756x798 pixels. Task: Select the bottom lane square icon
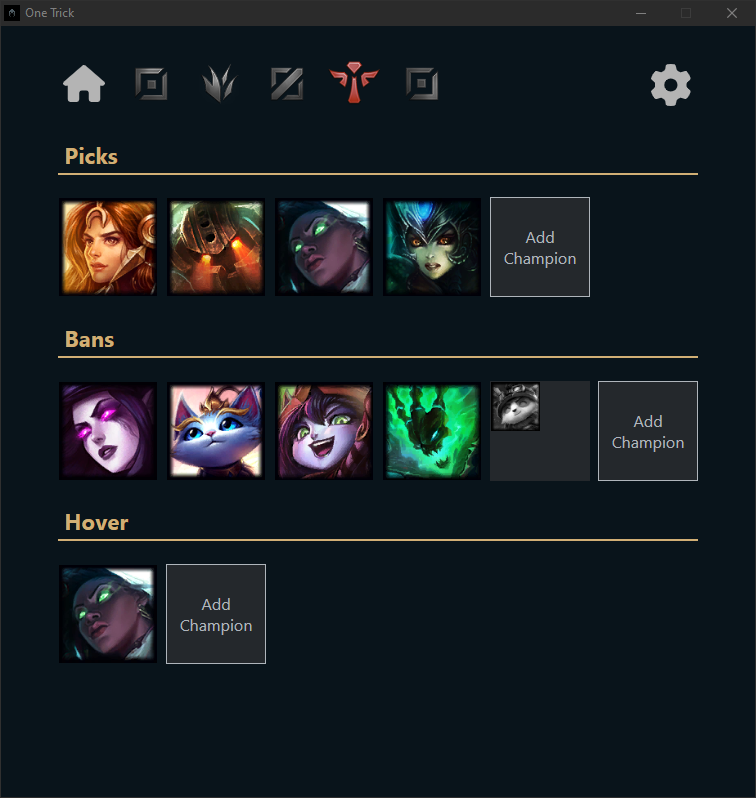tap(422, 83)
